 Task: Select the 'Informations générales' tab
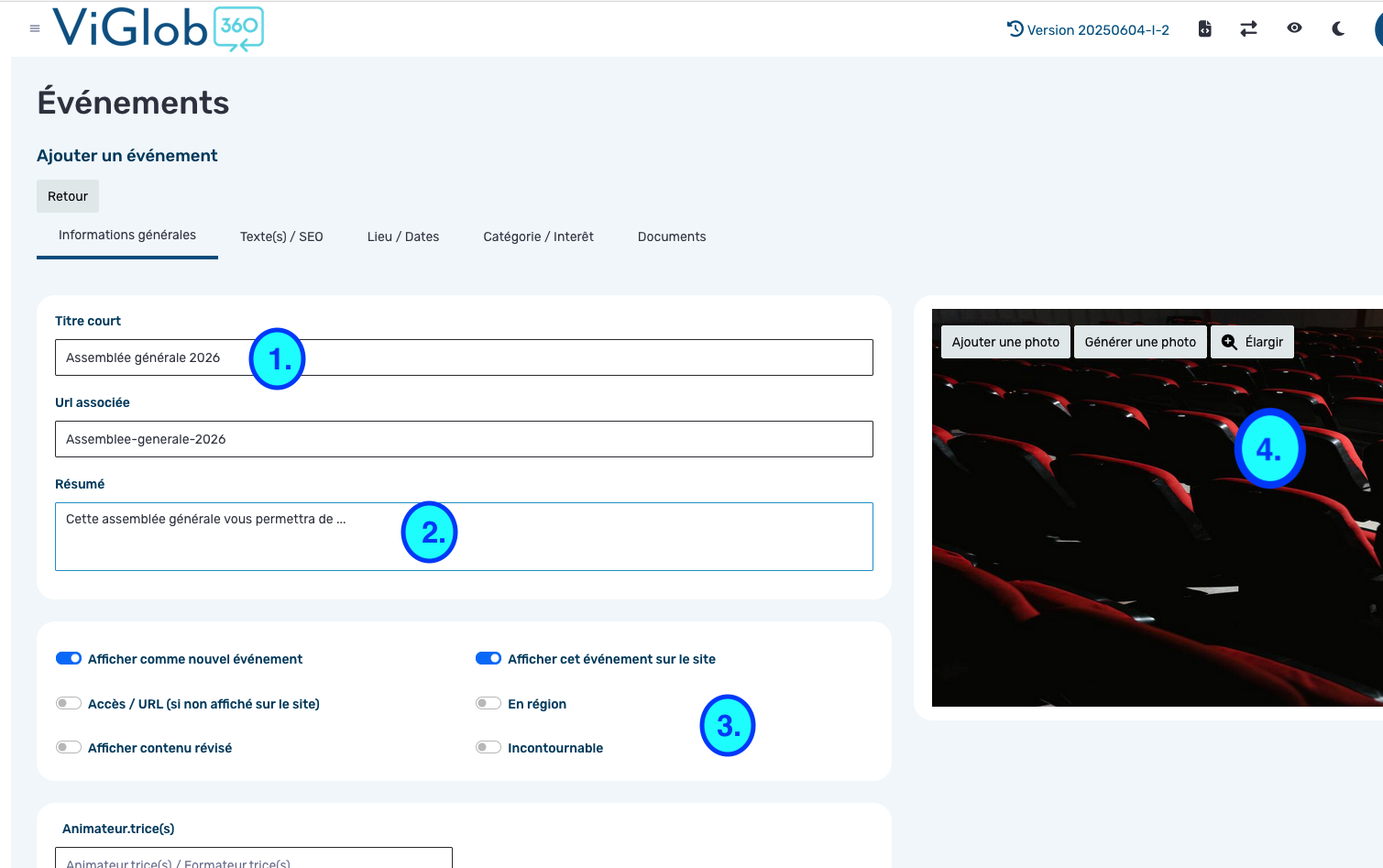coord(127,236)
